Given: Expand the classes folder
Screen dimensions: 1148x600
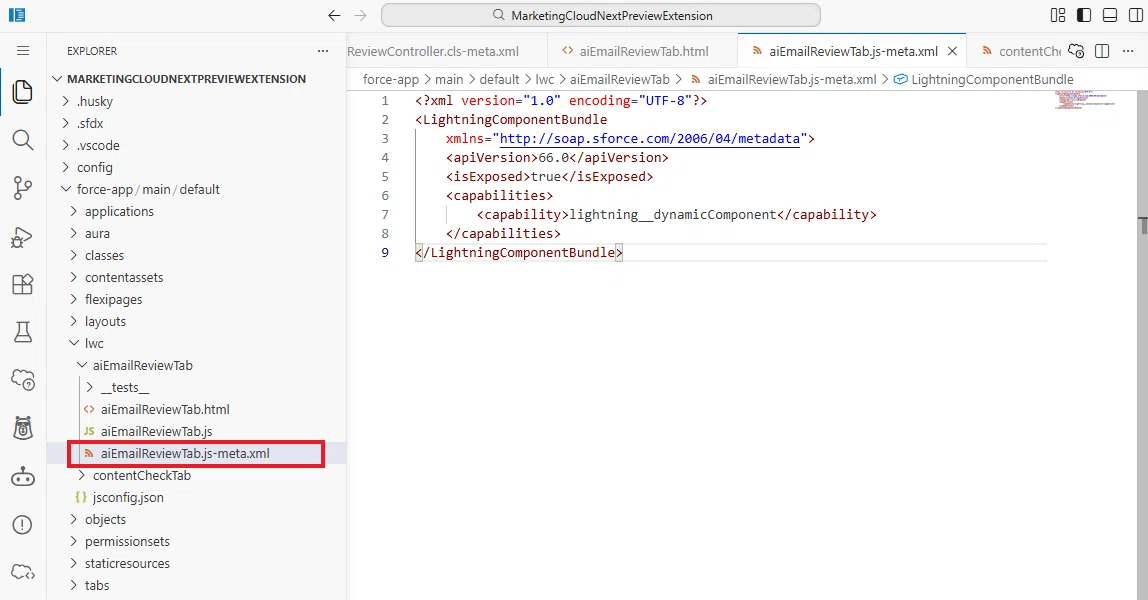Looking at the screenshot, I should point(196,255).
